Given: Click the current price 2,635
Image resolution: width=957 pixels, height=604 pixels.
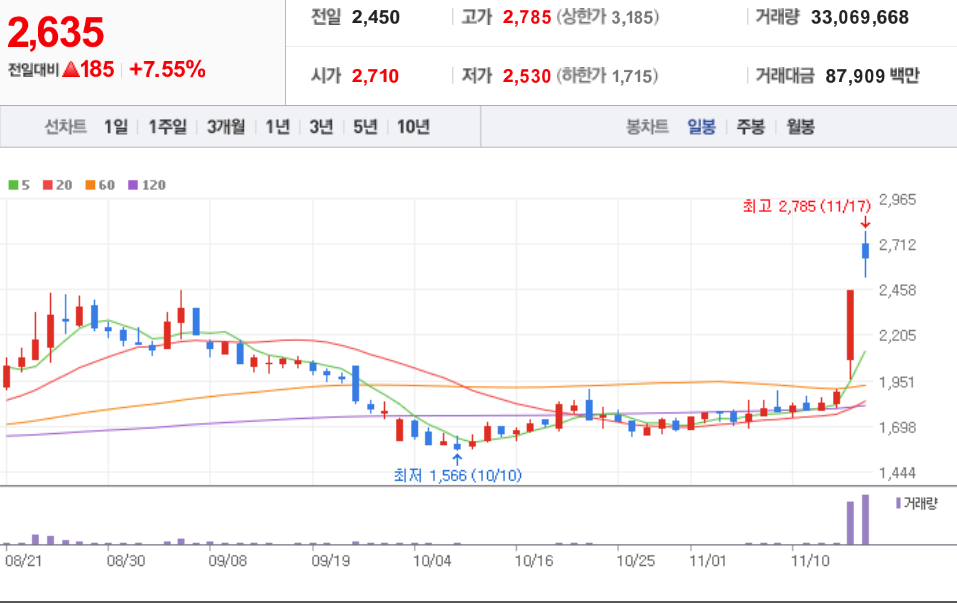Looking at the screenshot, I should pyautogui.click(x=56, y=32).
